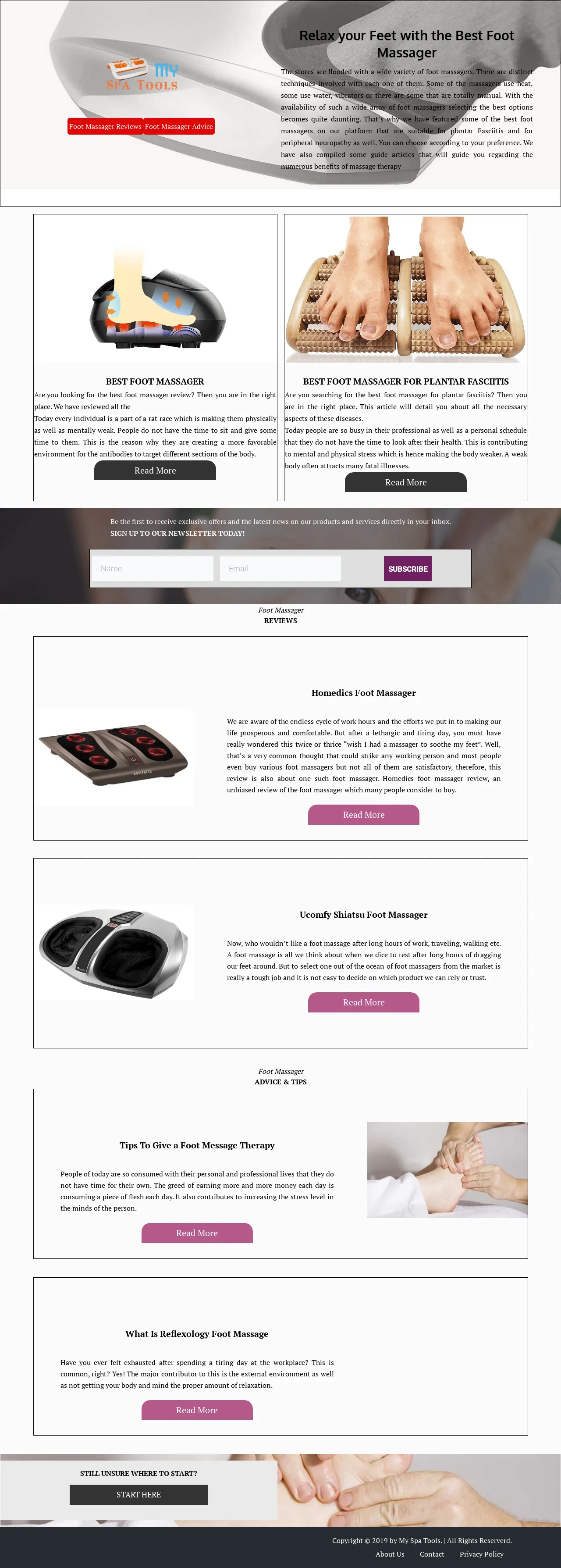
Task: Click the Start Here button
Action: [x=139, y=1494]
